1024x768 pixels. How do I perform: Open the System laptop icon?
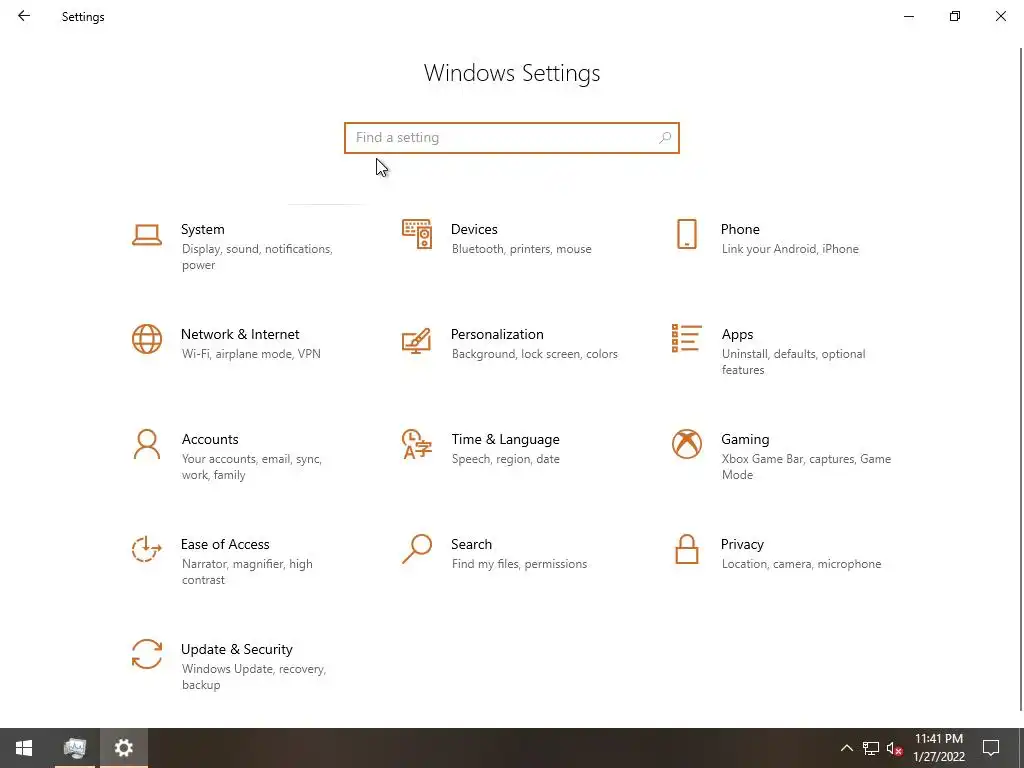[147, 234]
